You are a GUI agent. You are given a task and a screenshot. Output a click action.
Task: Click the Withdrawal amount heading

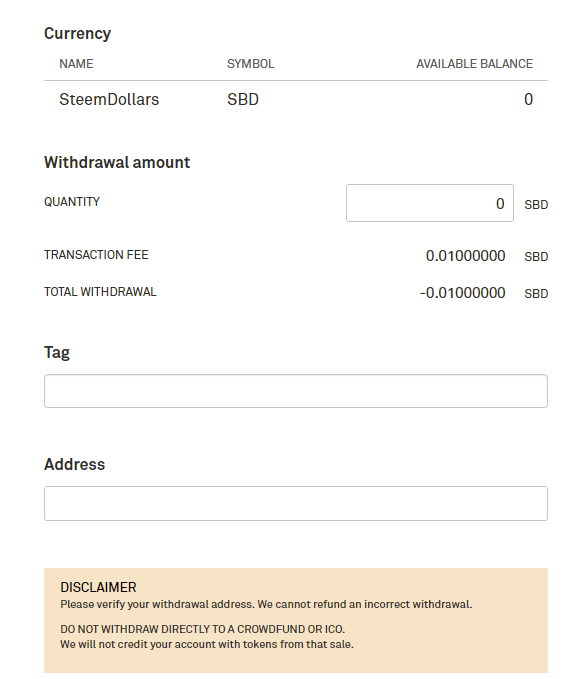[117, 162]
